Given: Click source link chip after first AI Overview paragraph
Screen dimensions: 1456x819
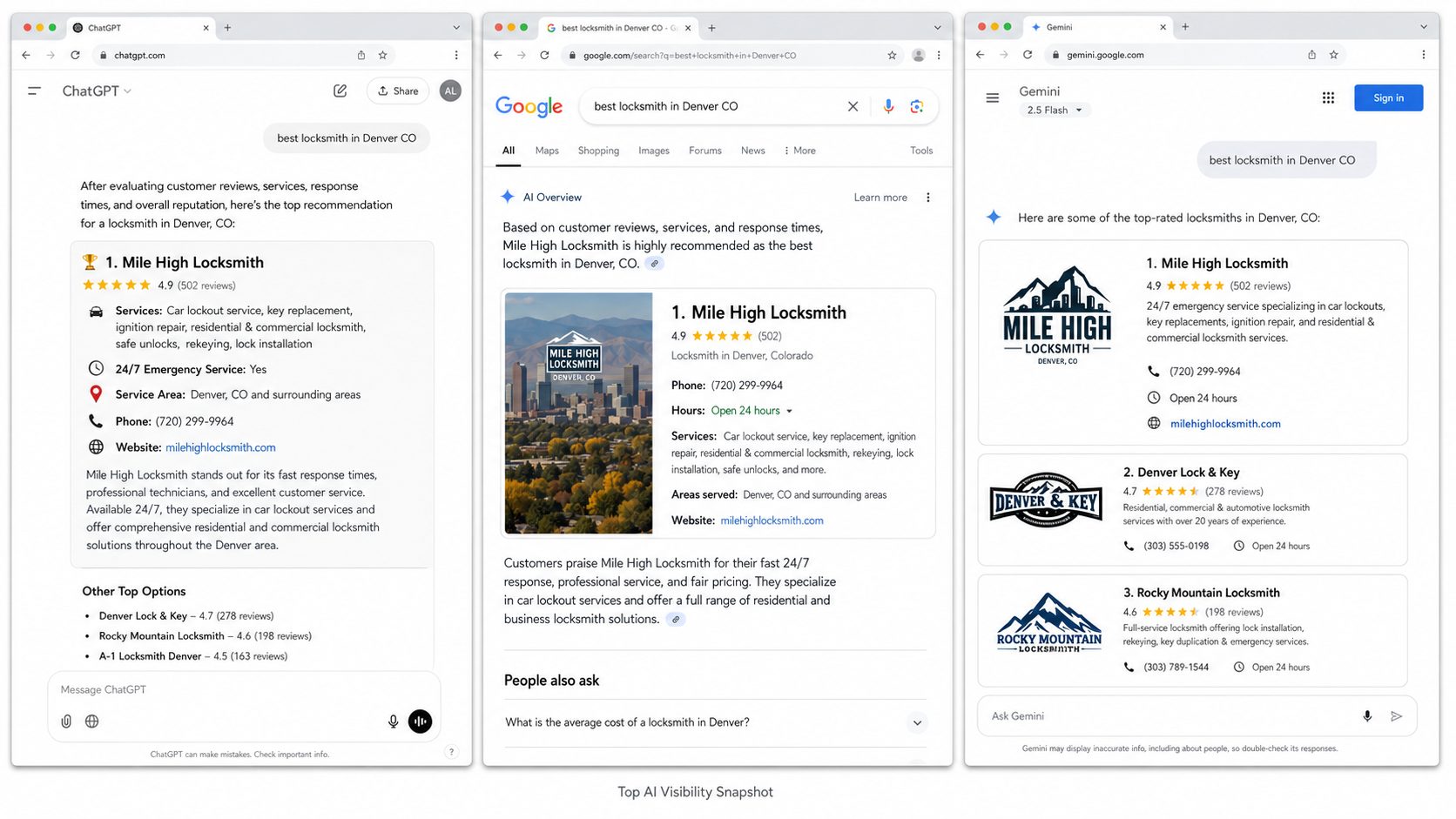Looking at the screenshot, I should point(655,264).
